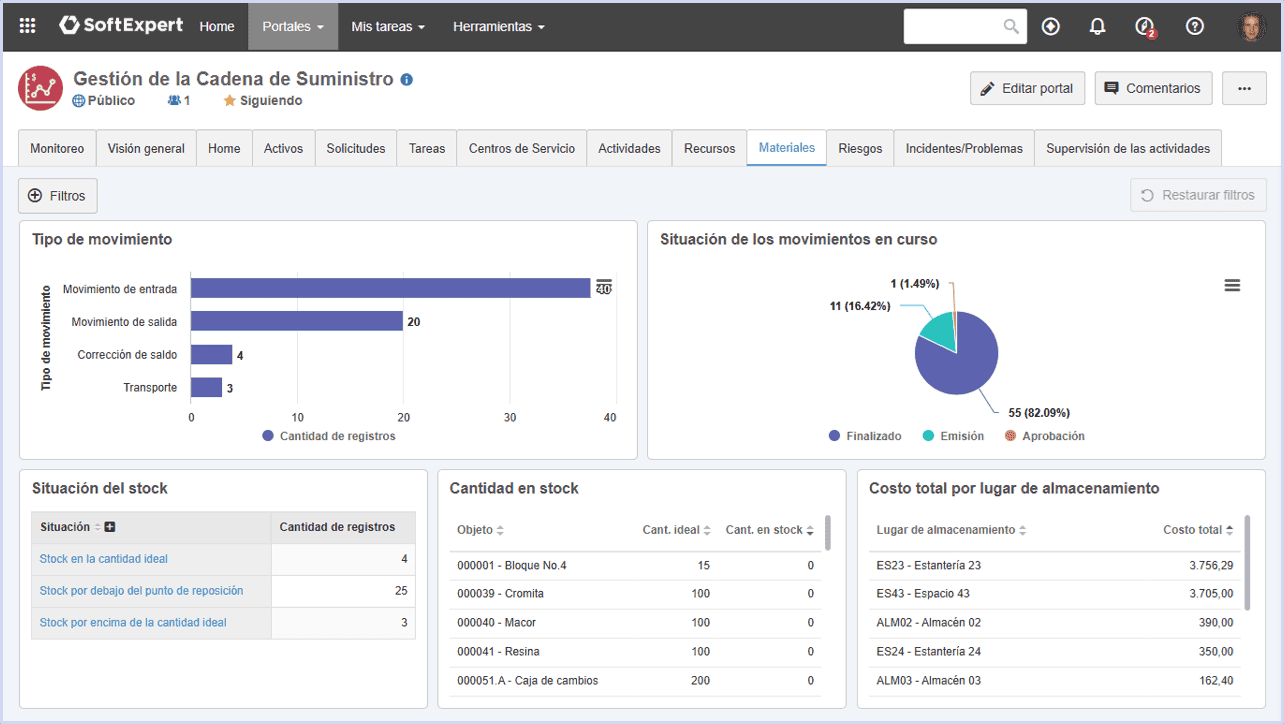This screenshot has width=1284, height=724.
Task: Open Stock en la cantidad ideal link
Action: (104, 559)
